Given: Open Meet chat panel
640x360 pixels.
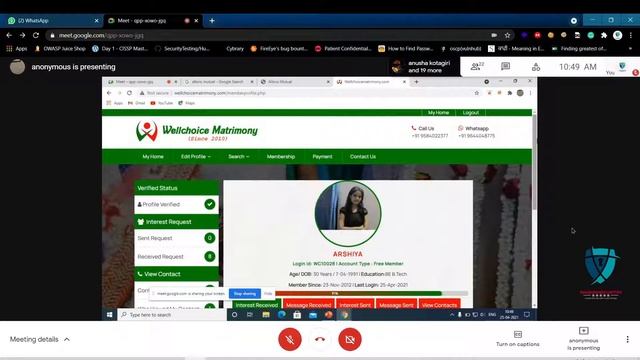Looking at the screenshot, I should click(x=505, y=66).
